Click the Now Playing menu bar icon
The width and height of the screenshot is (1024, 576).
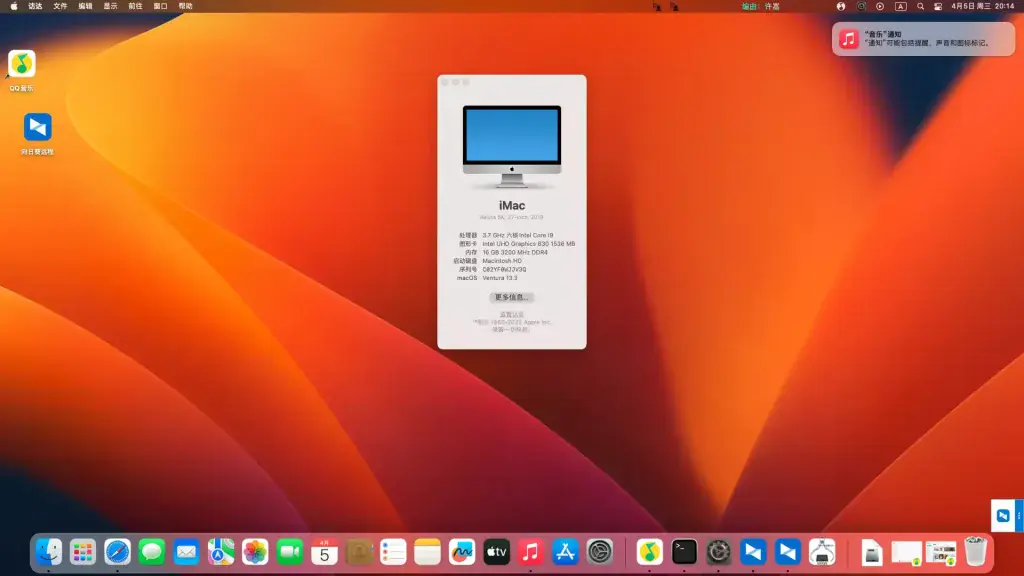click(880, 7)
